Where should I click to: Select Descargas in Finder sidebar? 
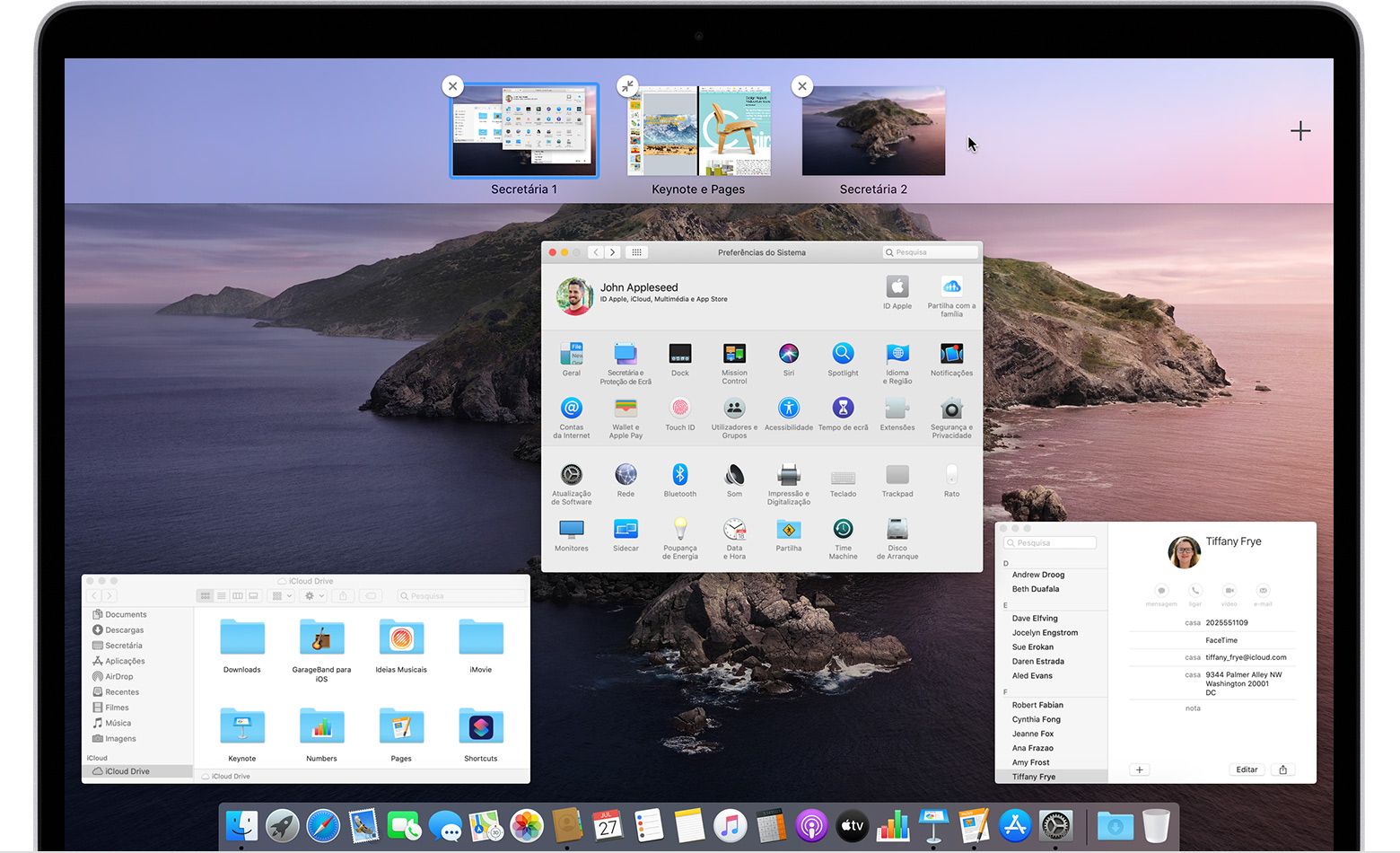[124, 629]
